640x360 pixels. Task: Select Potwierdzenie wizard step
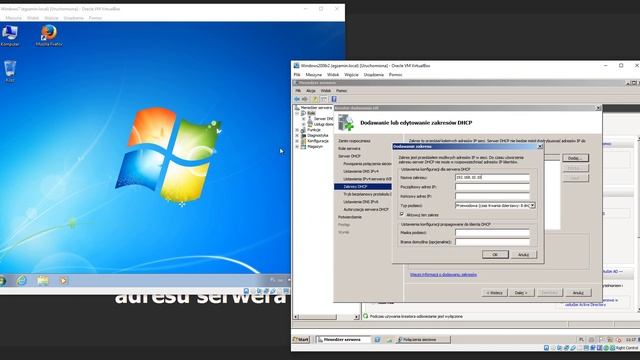(350, 217)
